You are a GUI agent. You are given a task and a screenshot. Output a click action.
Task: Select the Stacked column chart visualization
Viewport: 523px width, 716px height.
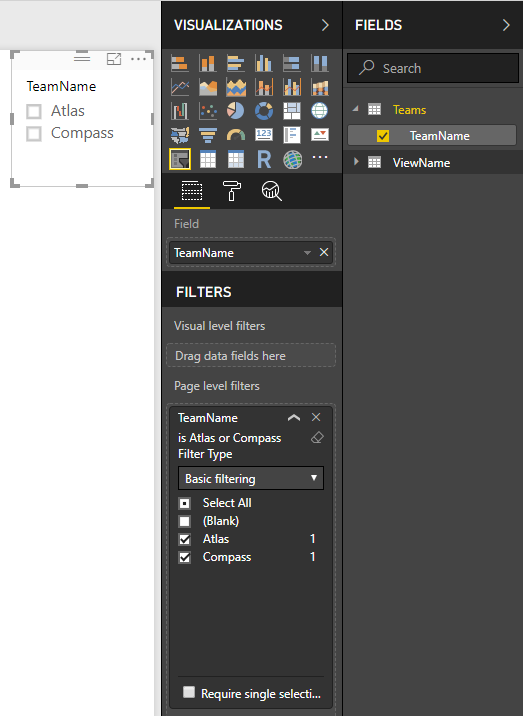pyautogui.click(x=208, y=63)
